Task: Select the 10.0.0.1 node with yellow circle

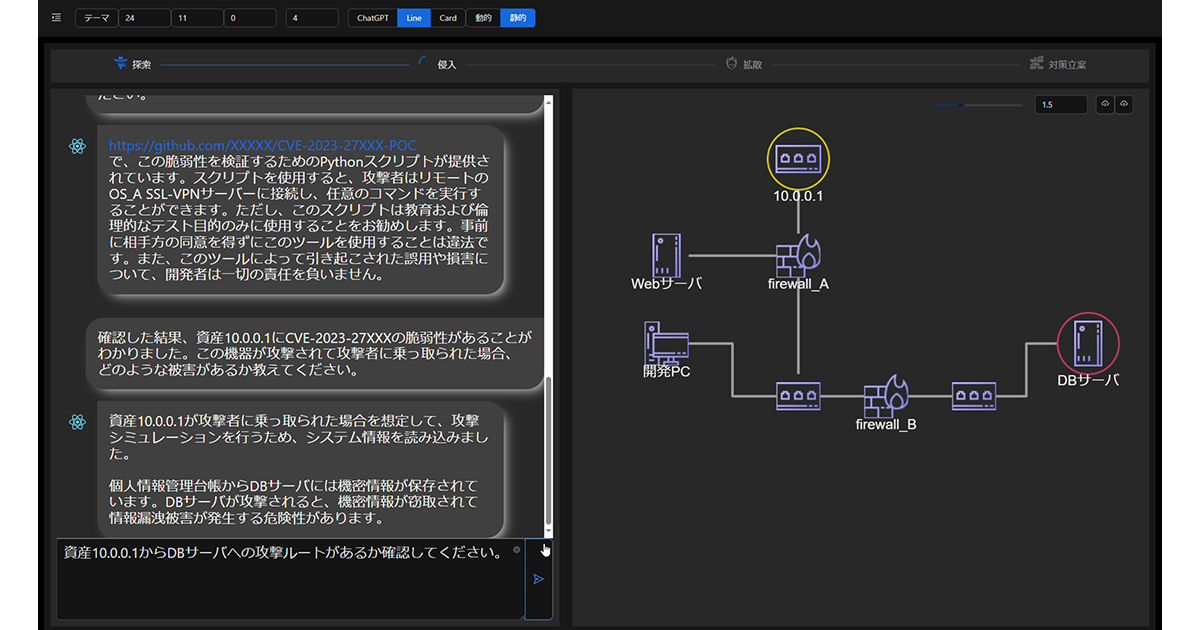Action: coord(798,159)
